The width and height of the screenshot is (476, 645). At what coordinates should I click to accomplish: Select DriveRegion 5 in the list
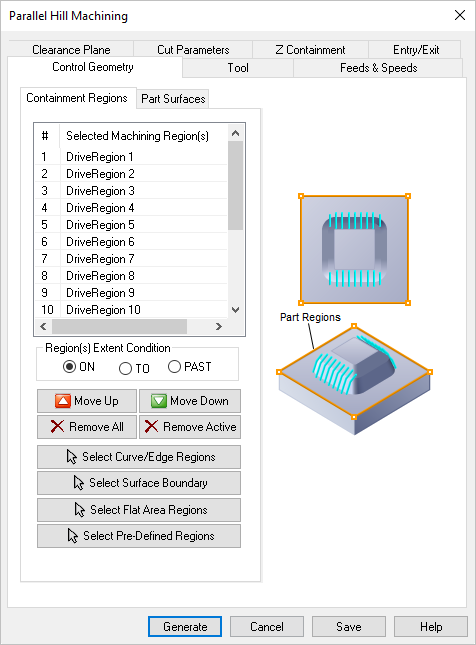coord(131,225)
